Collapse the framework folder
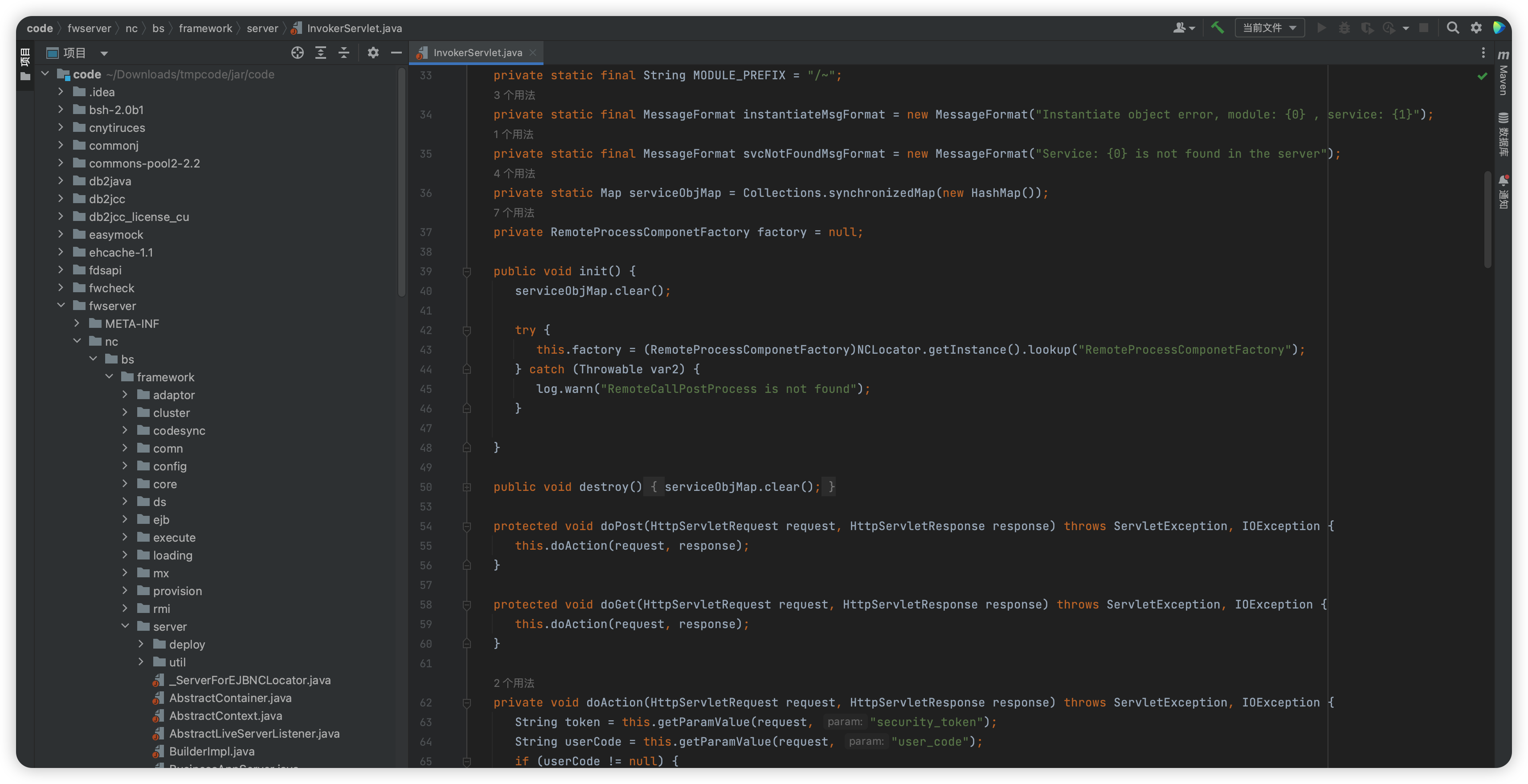The width and height of the screenshot is (1528, 784). (109, 376)
